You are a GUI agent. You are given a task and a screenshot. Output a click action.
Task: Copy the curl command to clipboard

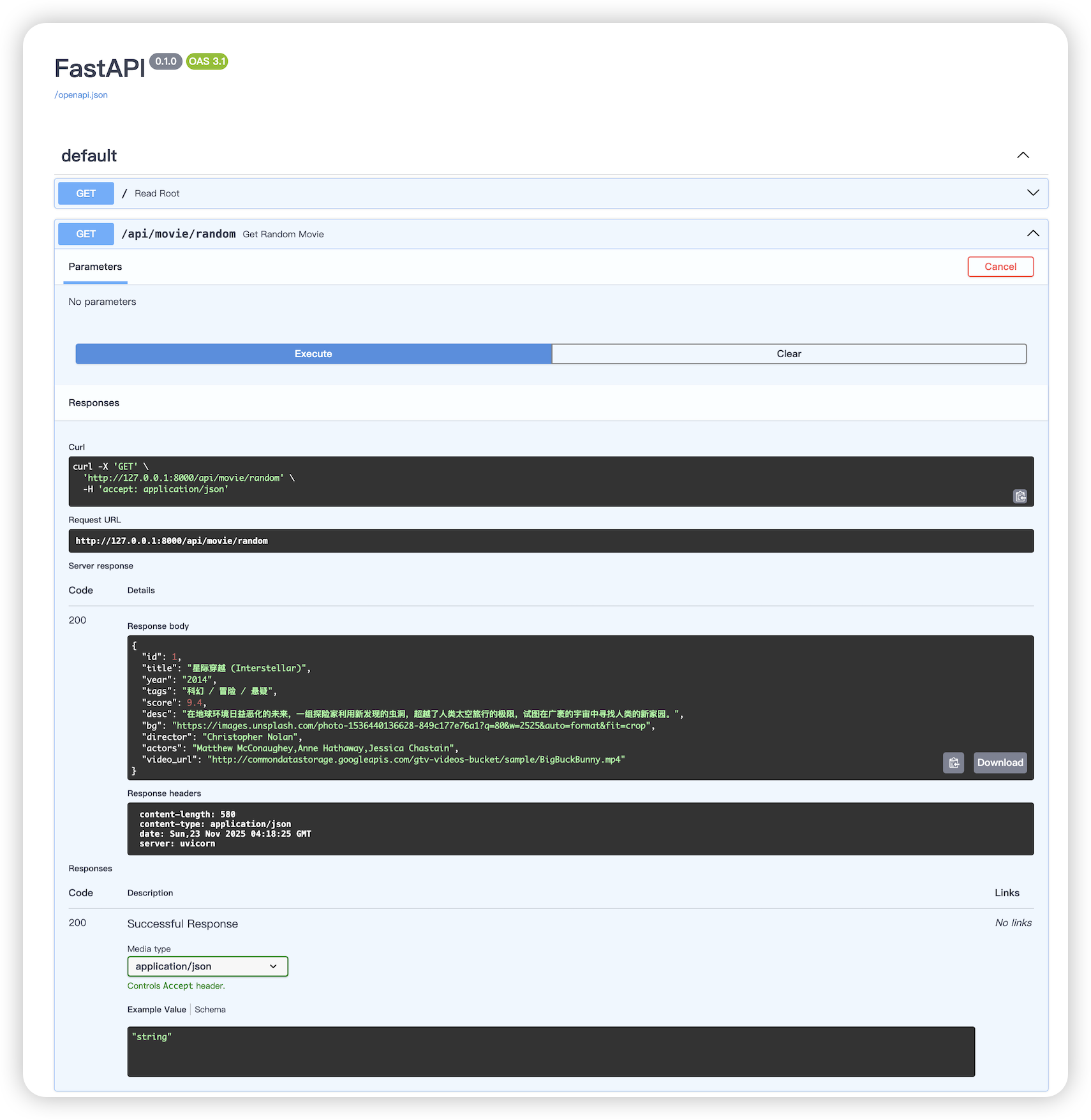tap(1020, 496)
